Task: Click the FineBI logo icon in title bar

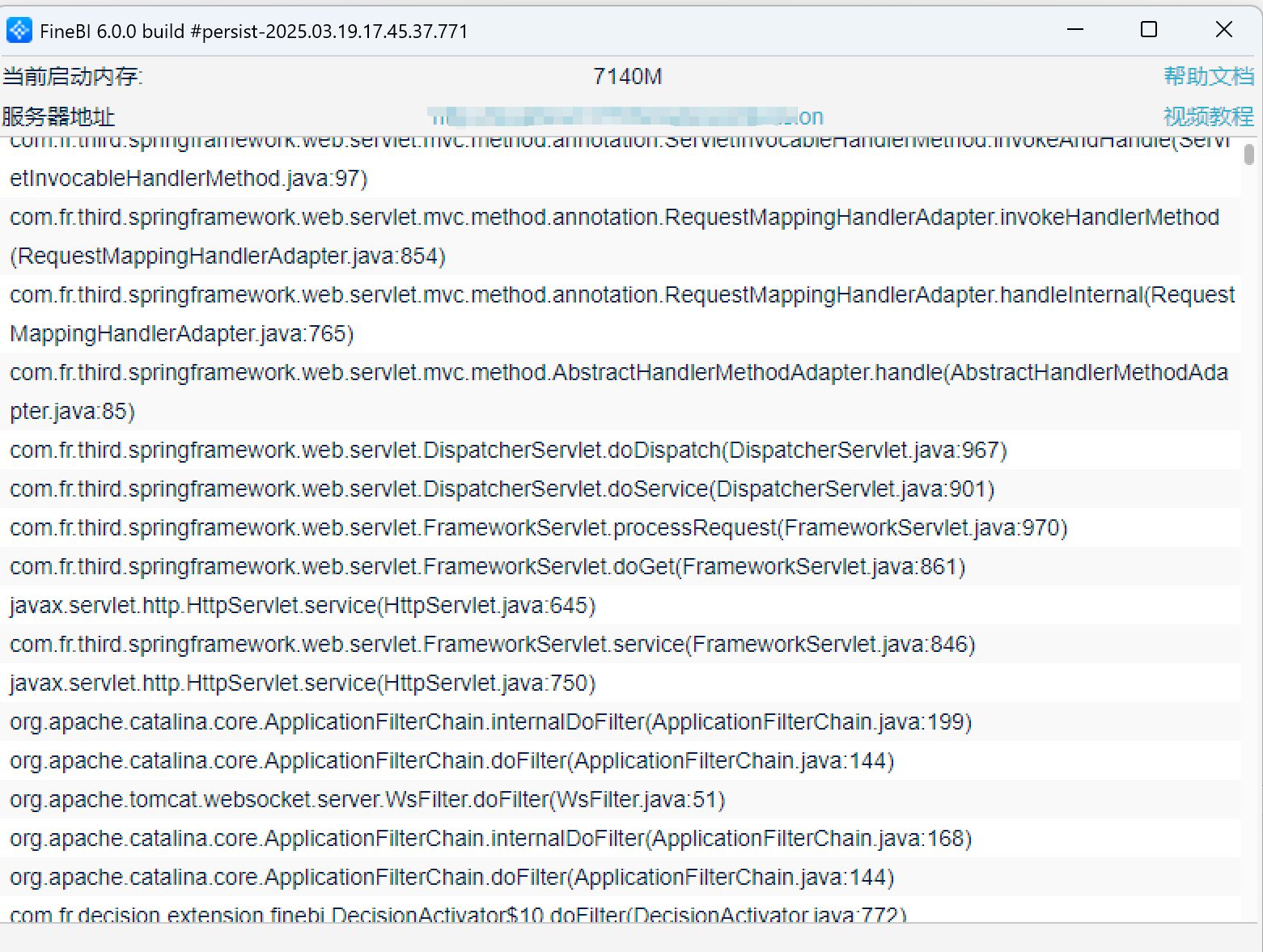Action: pos(19,31)
